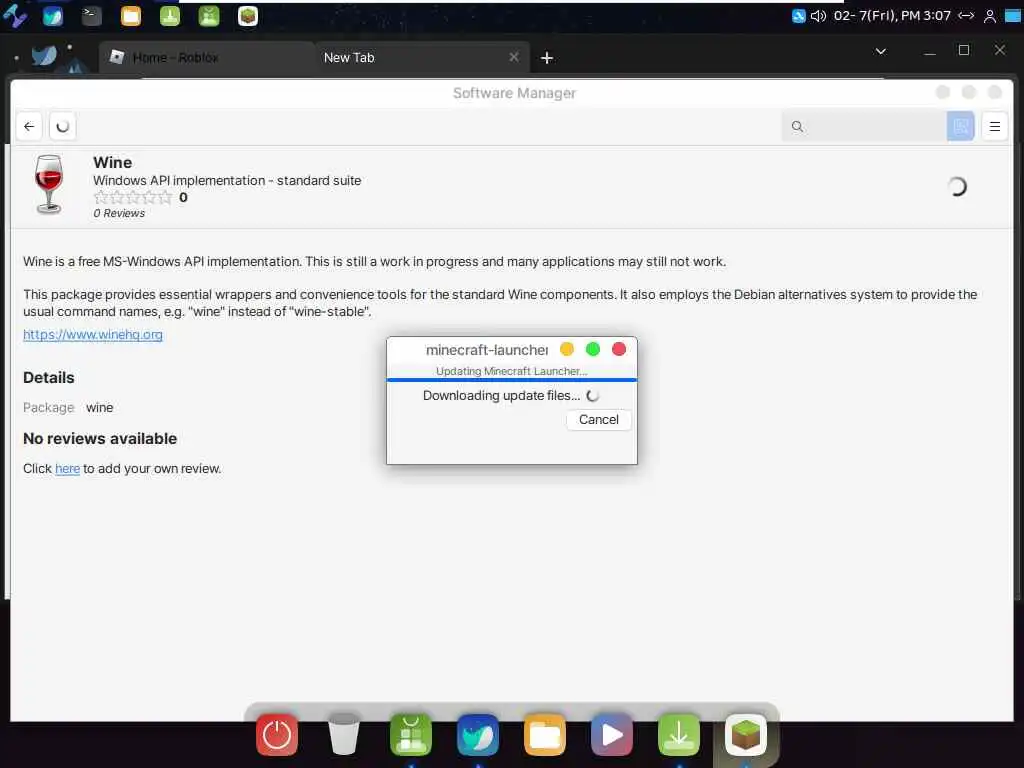Open a new browser tab with plus button
Screen dimensions: 1024x768
coord(547,58)
